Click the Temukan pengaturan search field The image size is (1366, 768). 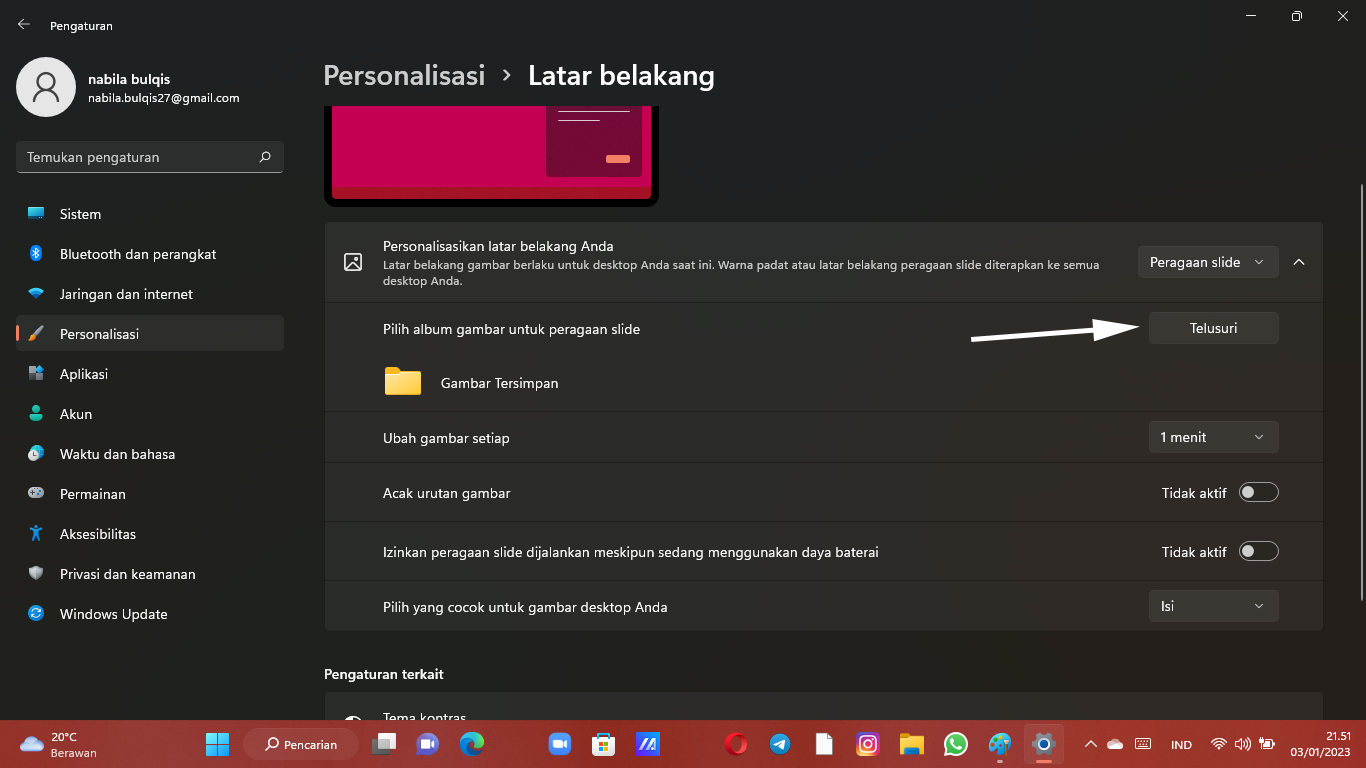150,157
